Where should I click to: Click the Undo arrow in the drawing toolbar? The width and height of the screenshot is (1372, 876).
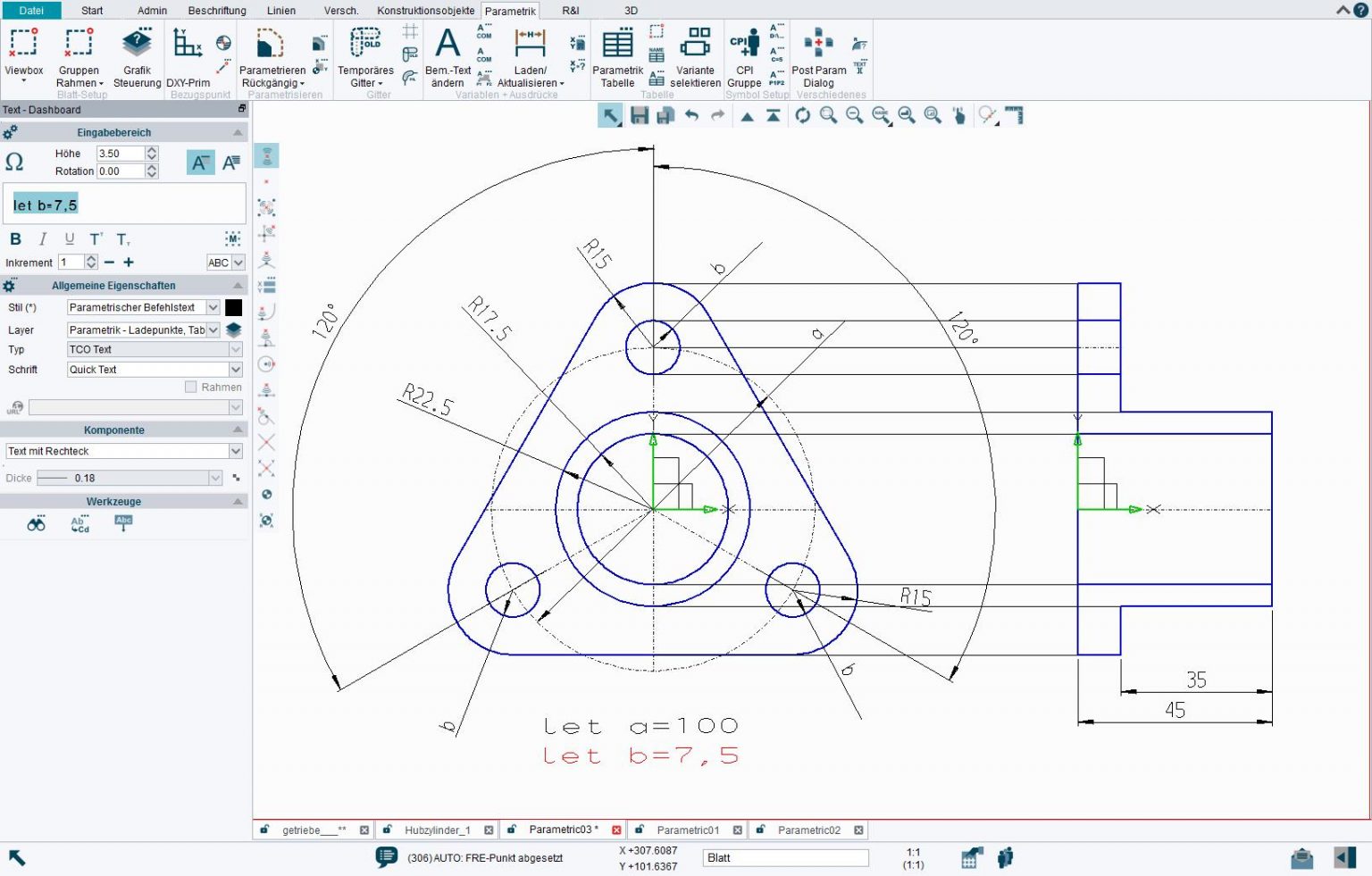pyautogui.click(x=691, y=115)
